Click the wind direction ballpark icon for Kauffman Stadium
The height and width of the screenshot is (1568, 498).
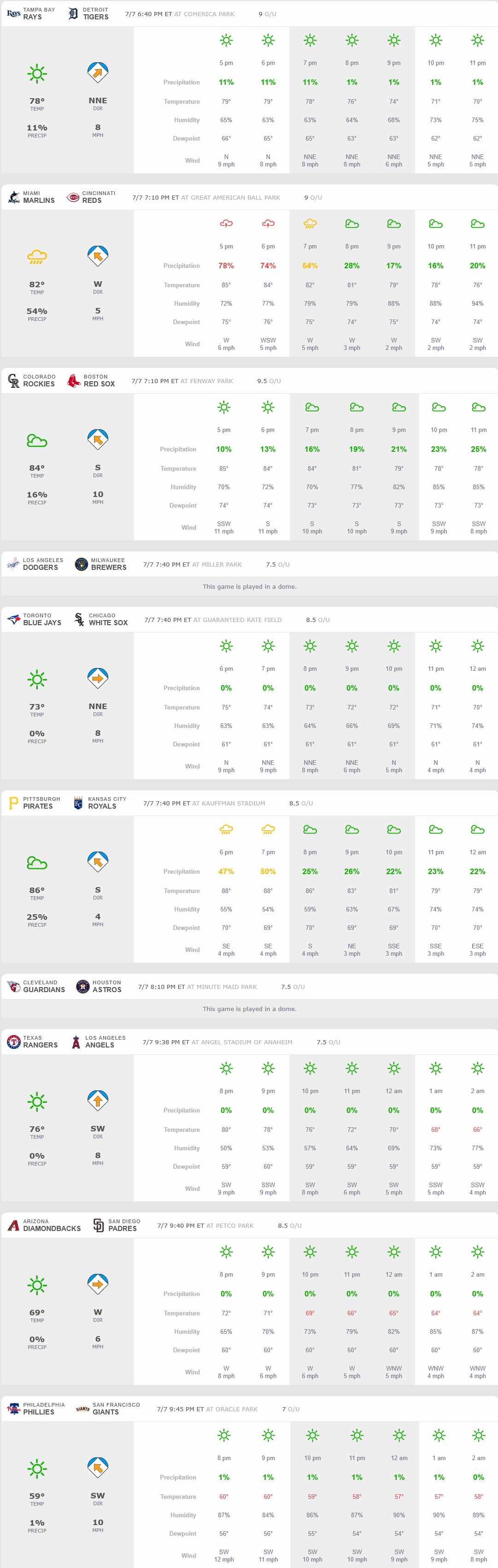click(x=98, y=862)
